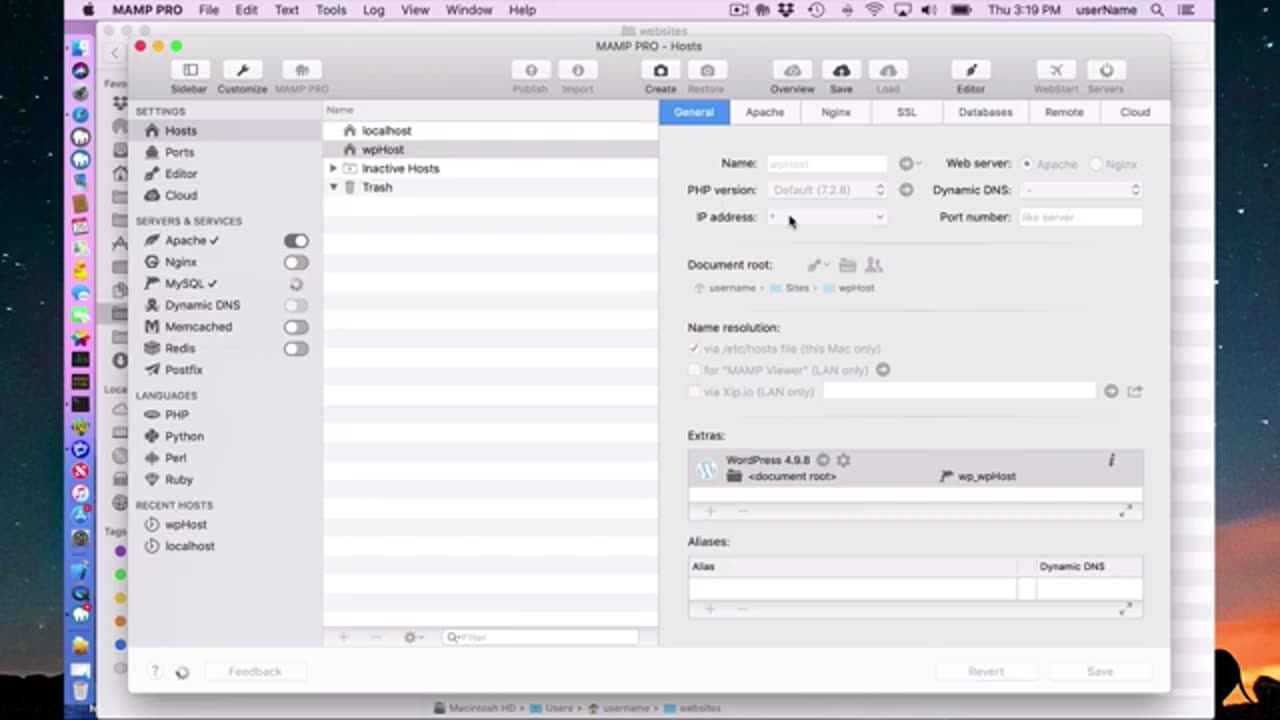Click the Servers power icon
1280x720 pixels.
coord(1106,70)
